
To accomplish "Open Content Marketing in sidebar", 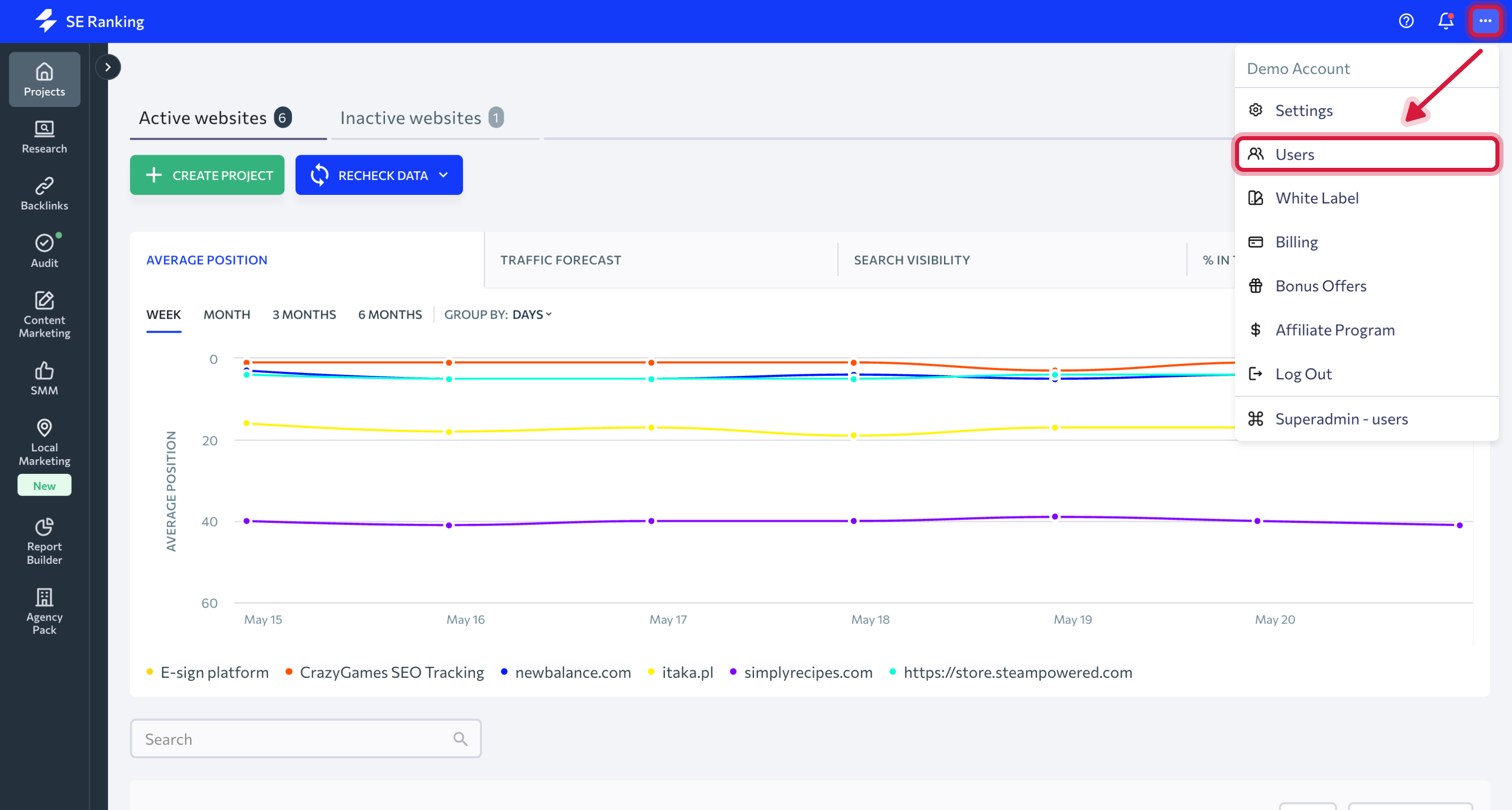I will click(x=44, y=314).
